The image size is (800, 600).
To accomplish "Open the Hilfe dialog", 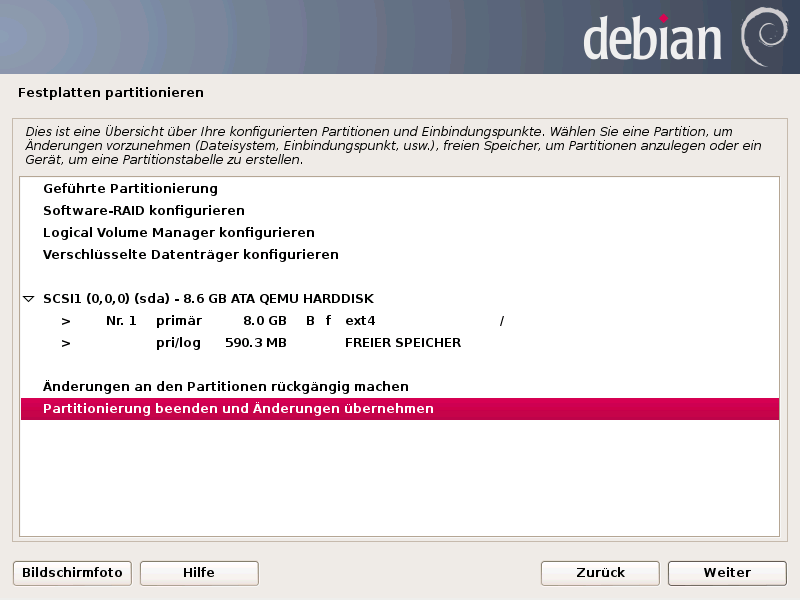I will 199,573.
